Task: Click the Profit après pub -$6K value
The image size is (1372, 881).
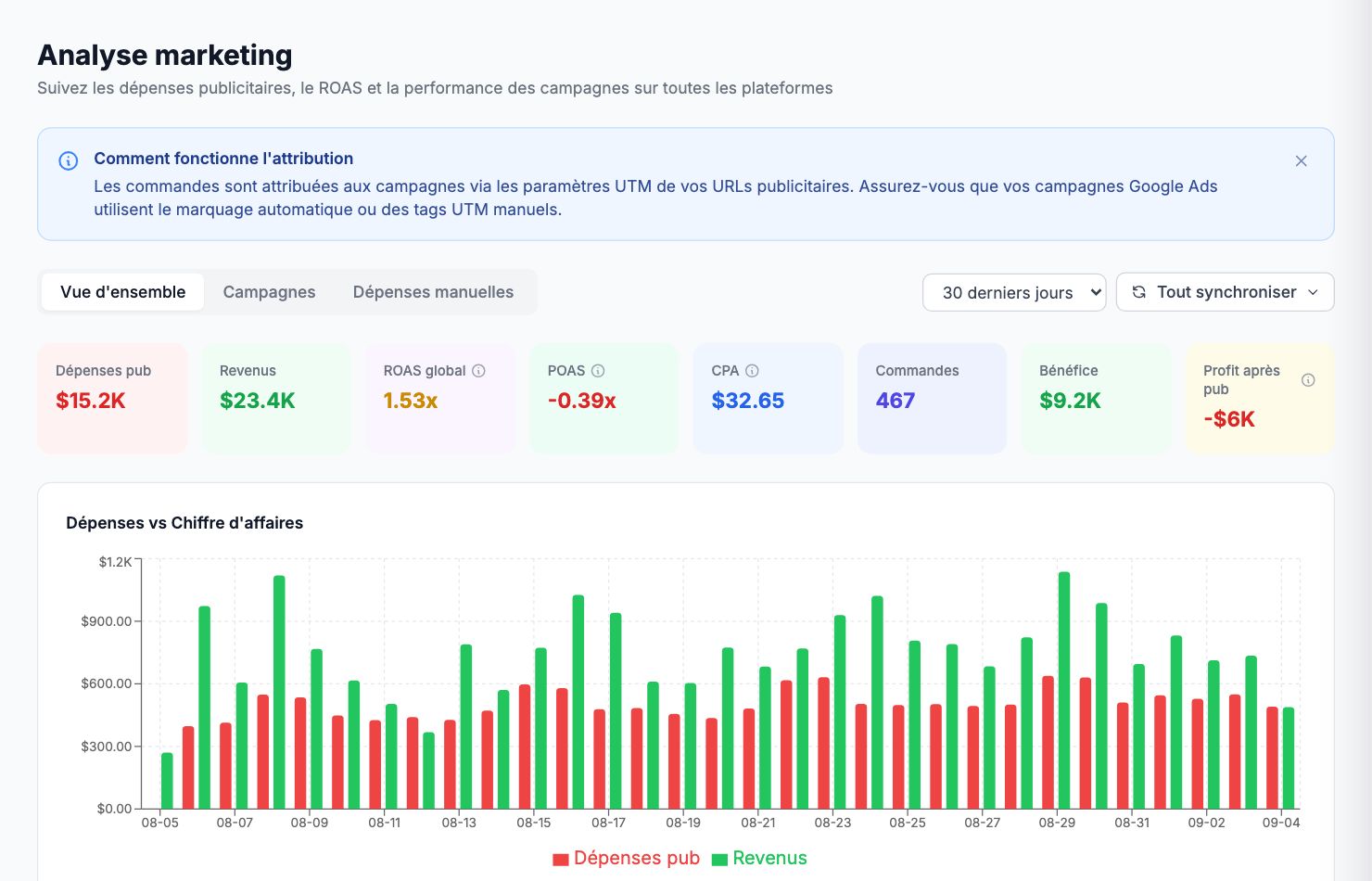Action: [x=1229, y=419]
